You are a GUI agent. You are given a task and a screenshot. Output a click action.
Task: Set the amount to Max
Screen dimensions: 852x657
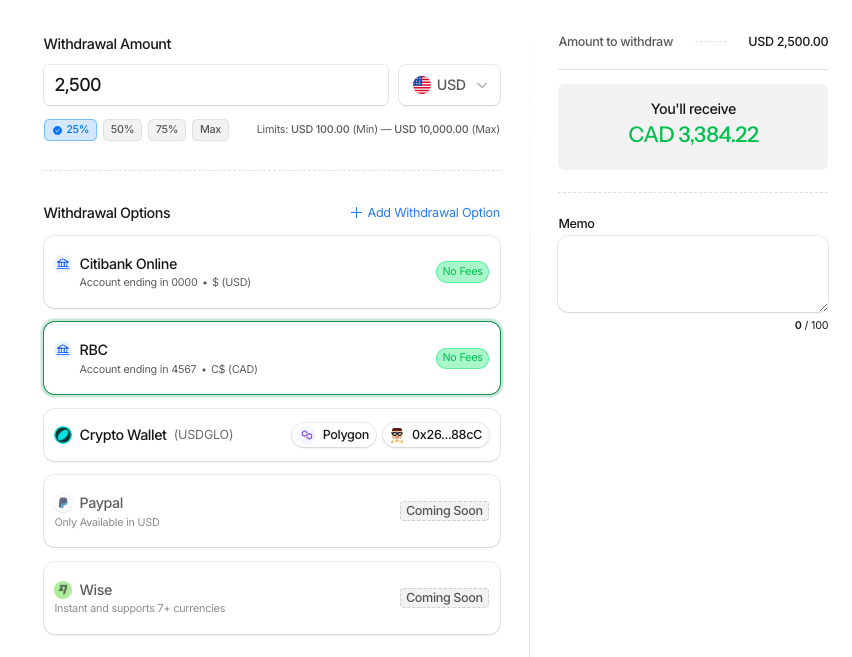click(x=210, y=130)
